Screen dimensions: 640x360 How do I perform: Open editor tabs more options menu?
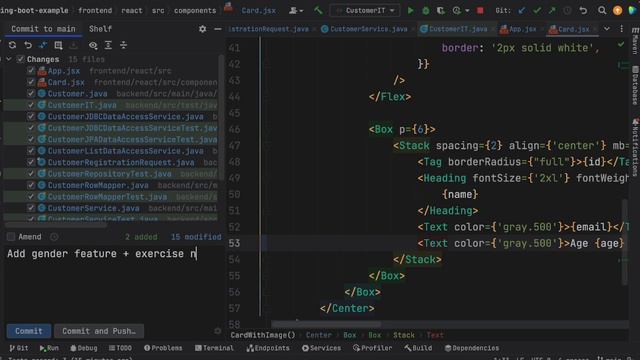(622, 29)
